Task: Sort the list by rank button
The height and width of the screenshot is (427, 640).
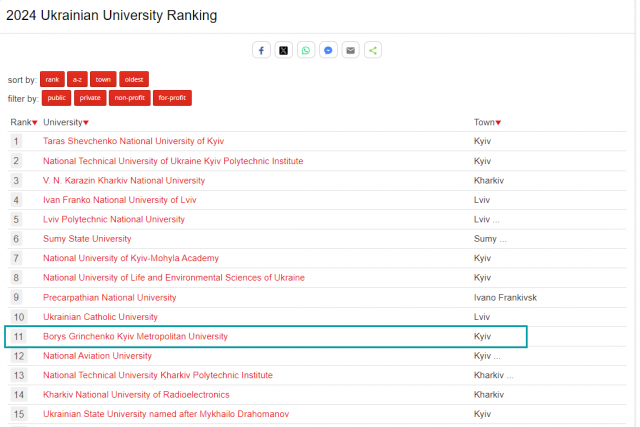Action: tap(52, 79)
